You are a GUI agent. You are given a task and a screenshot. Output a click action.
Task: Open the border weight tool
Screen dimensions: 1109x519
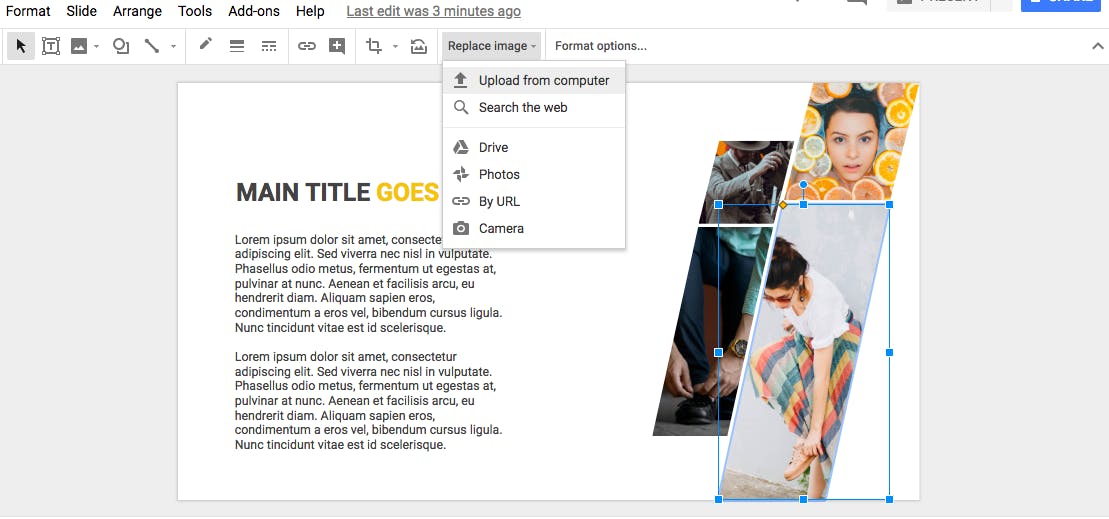237,46
